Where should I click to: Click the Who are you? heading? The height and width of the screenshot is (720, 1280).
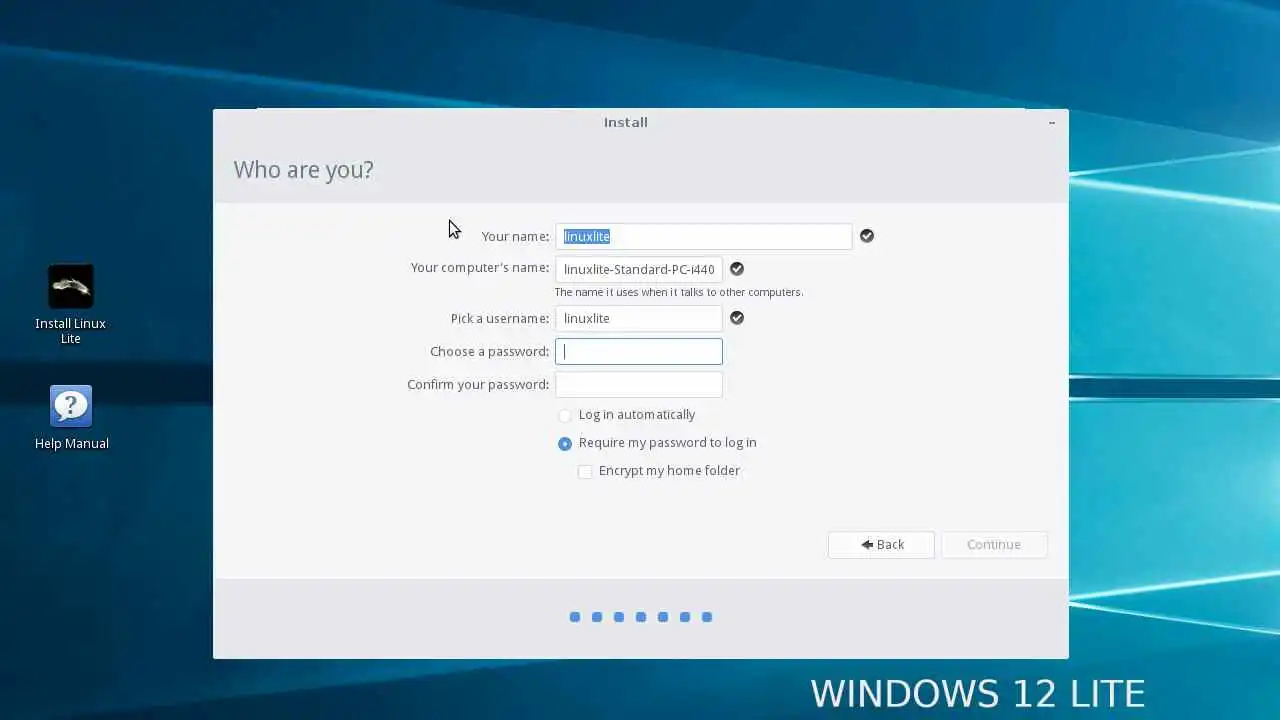(x=304, y=170)
